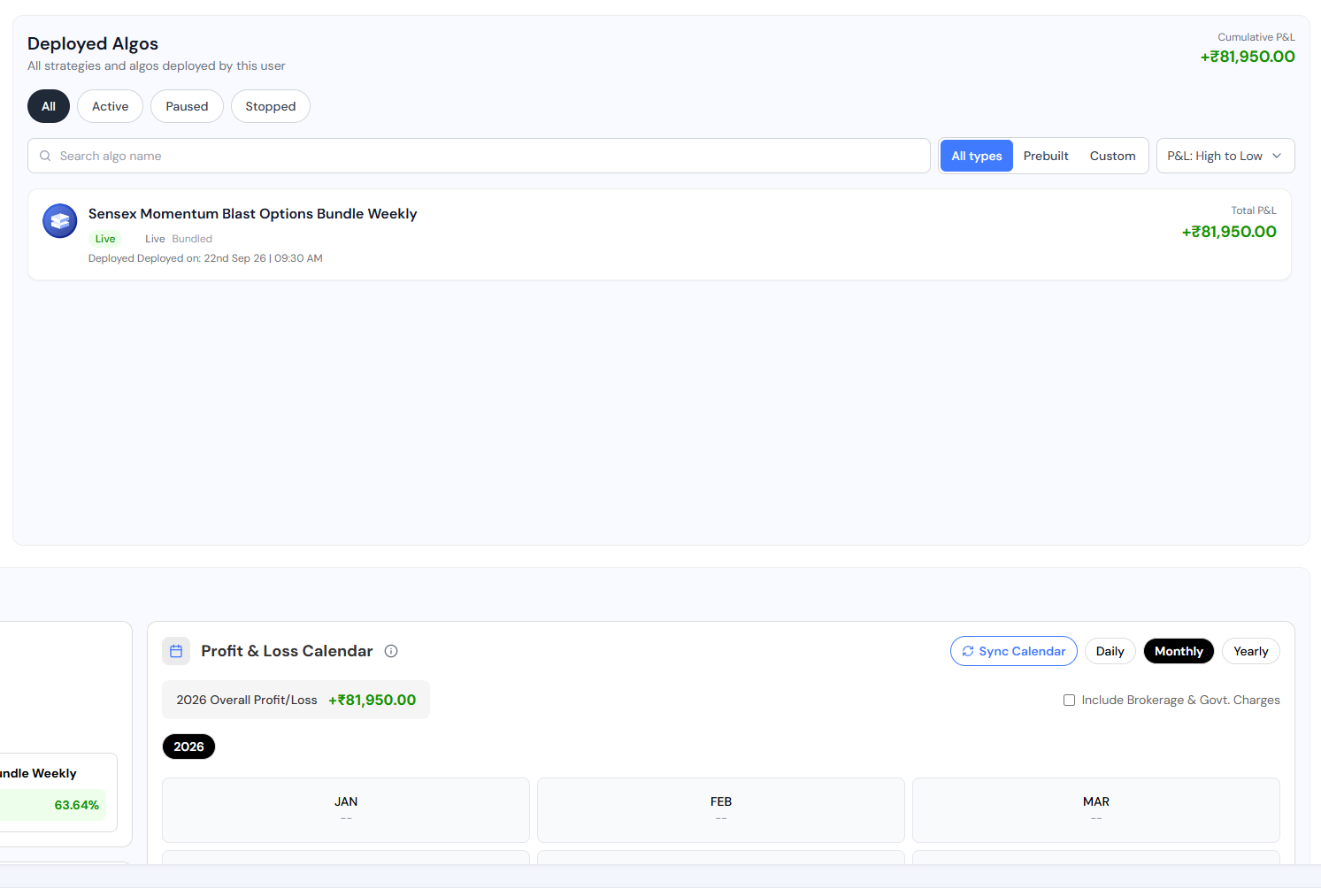Image resolution: width=1321 pixels, height=896 pixels.
Task: Select the MAR month cell
Action: pos(1096,809)
